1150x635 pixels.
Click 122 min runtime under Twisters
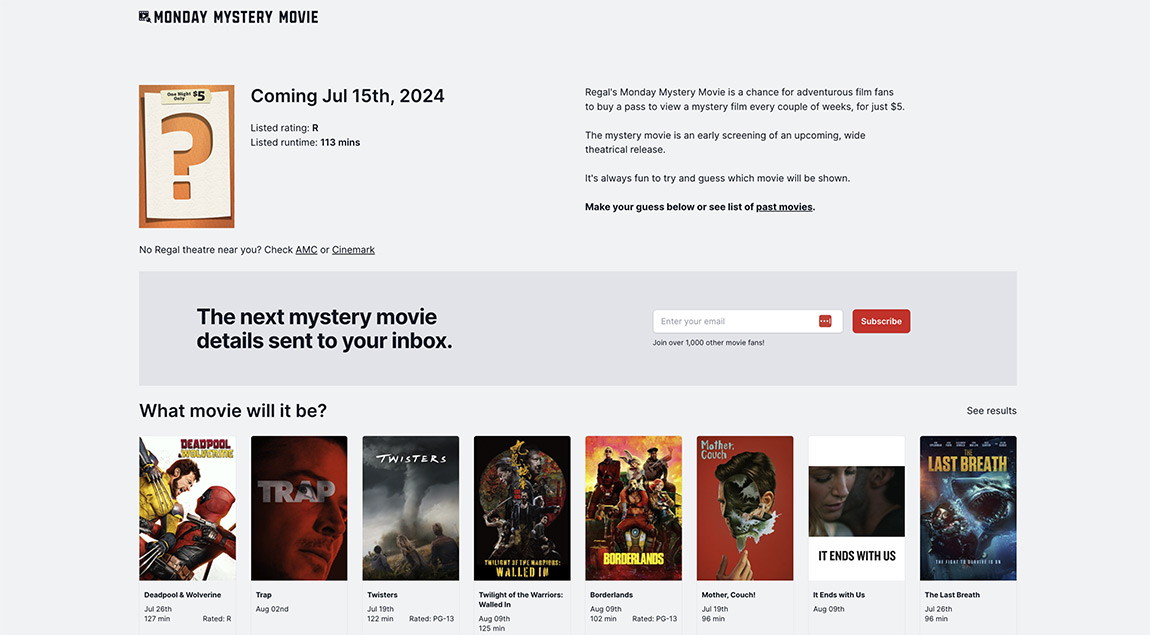coord(380,619)
